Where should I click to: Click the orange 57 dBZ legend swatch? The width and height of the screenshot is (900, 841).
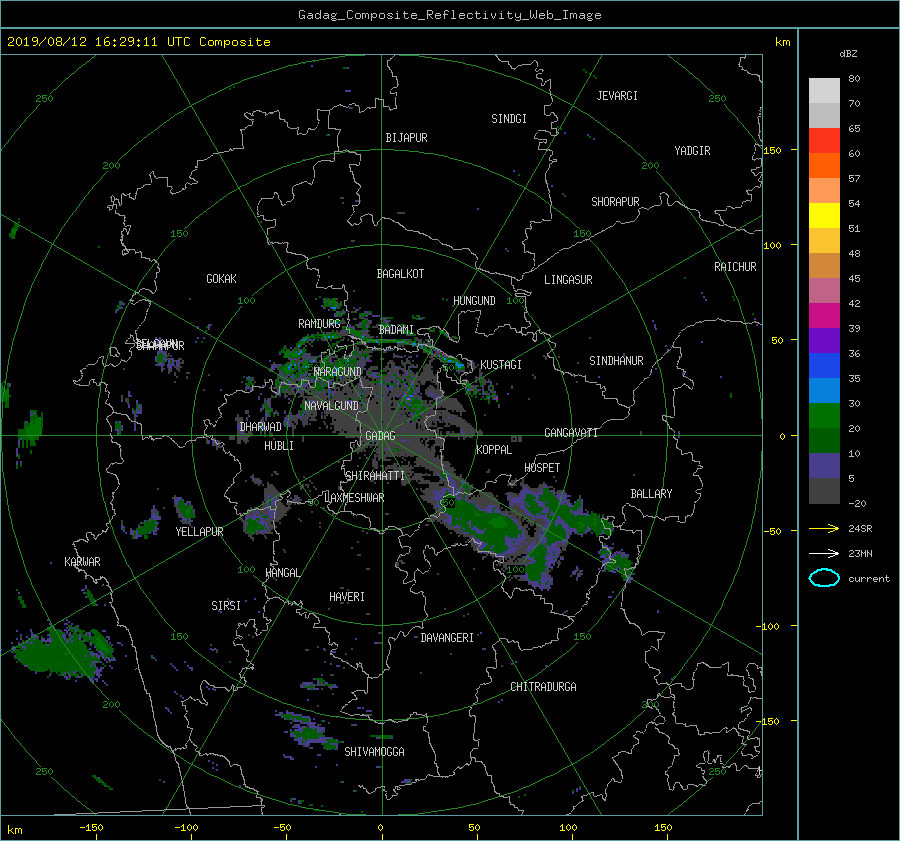tap(824, 166)
